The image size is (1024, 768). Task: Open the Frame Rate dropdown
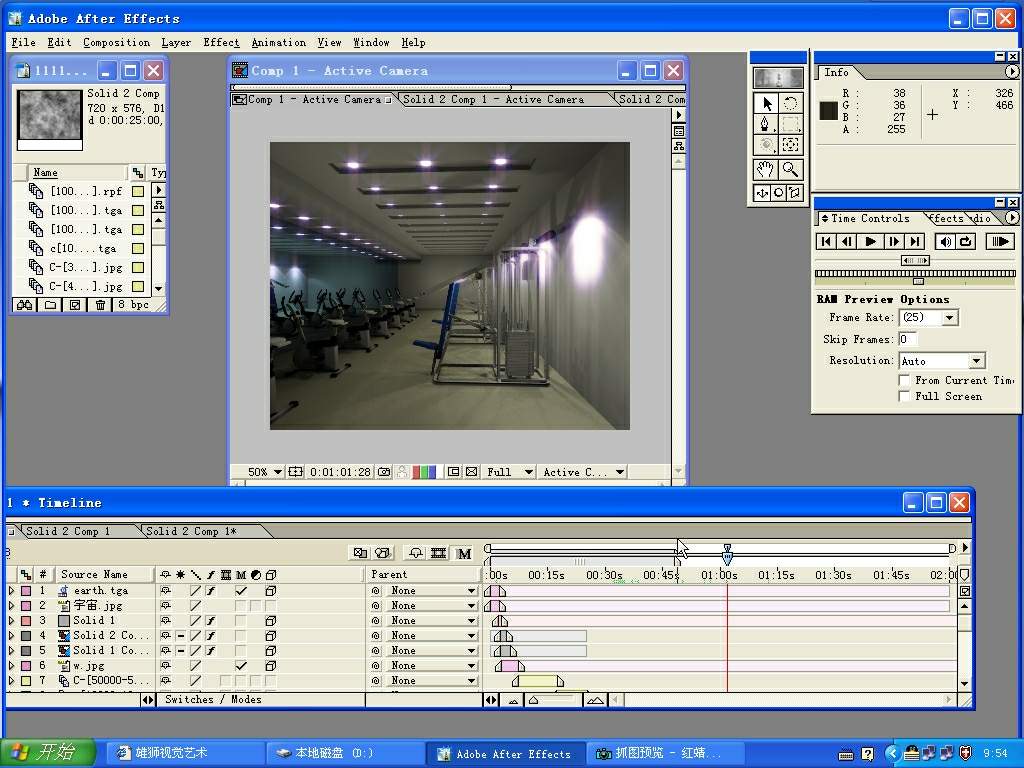tap(949, 318)
